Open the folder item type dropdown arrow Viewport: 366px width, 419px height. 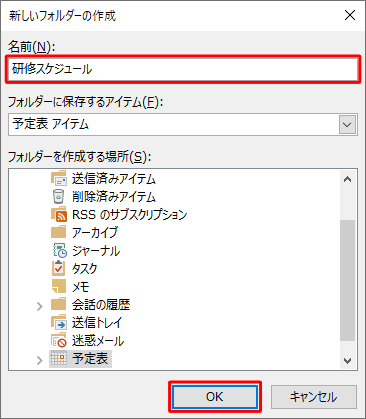[347, 125]
